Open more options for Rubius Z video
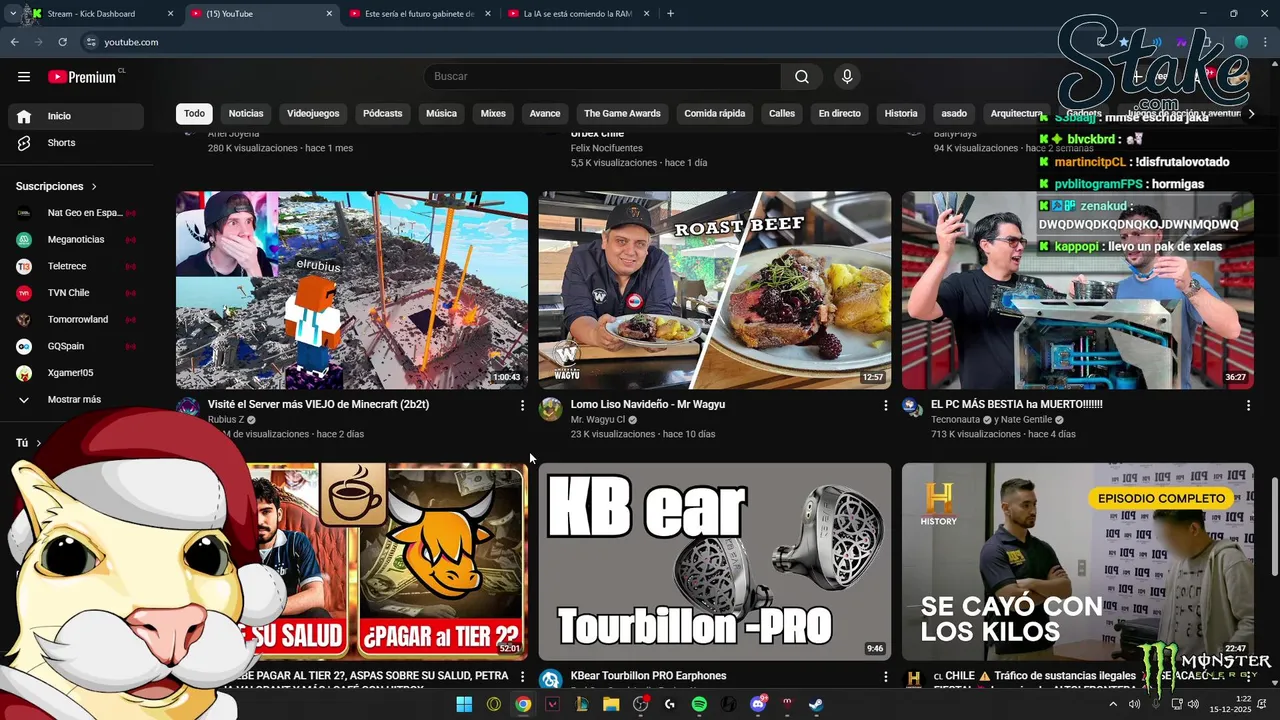1280x720 pixels. coord(522,405)
